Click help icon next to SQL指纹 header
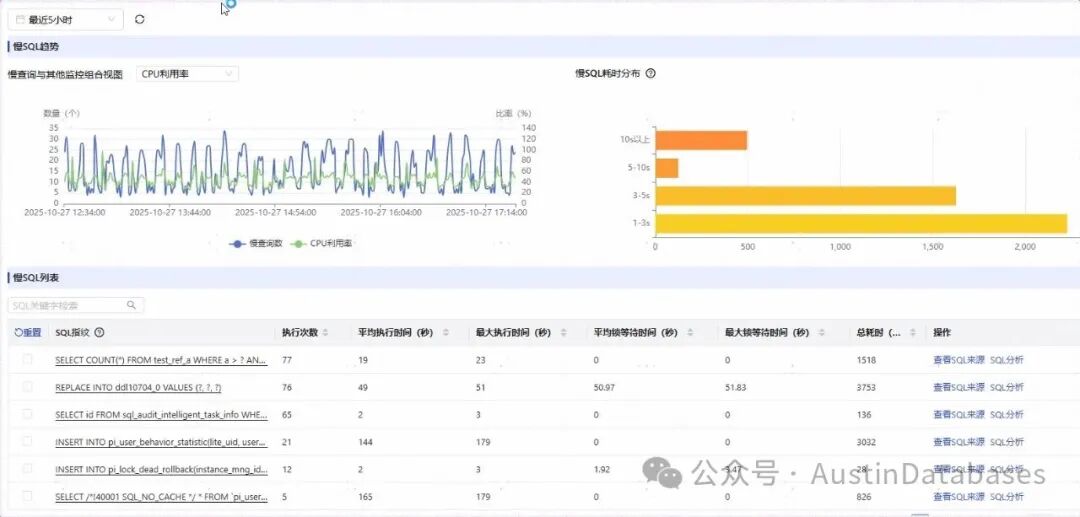Image resolution: width=1080 pixels, height=517 pixels. coord(99,333)
